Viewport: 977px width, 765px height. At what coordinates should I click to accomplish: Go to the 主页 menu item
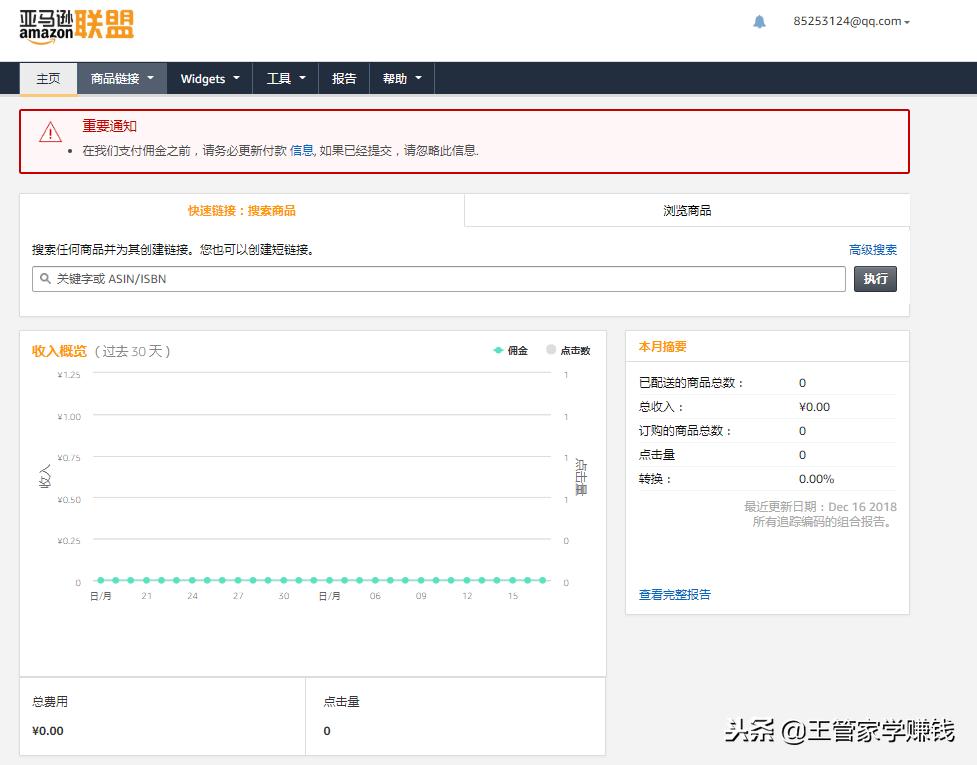[47, 77]
